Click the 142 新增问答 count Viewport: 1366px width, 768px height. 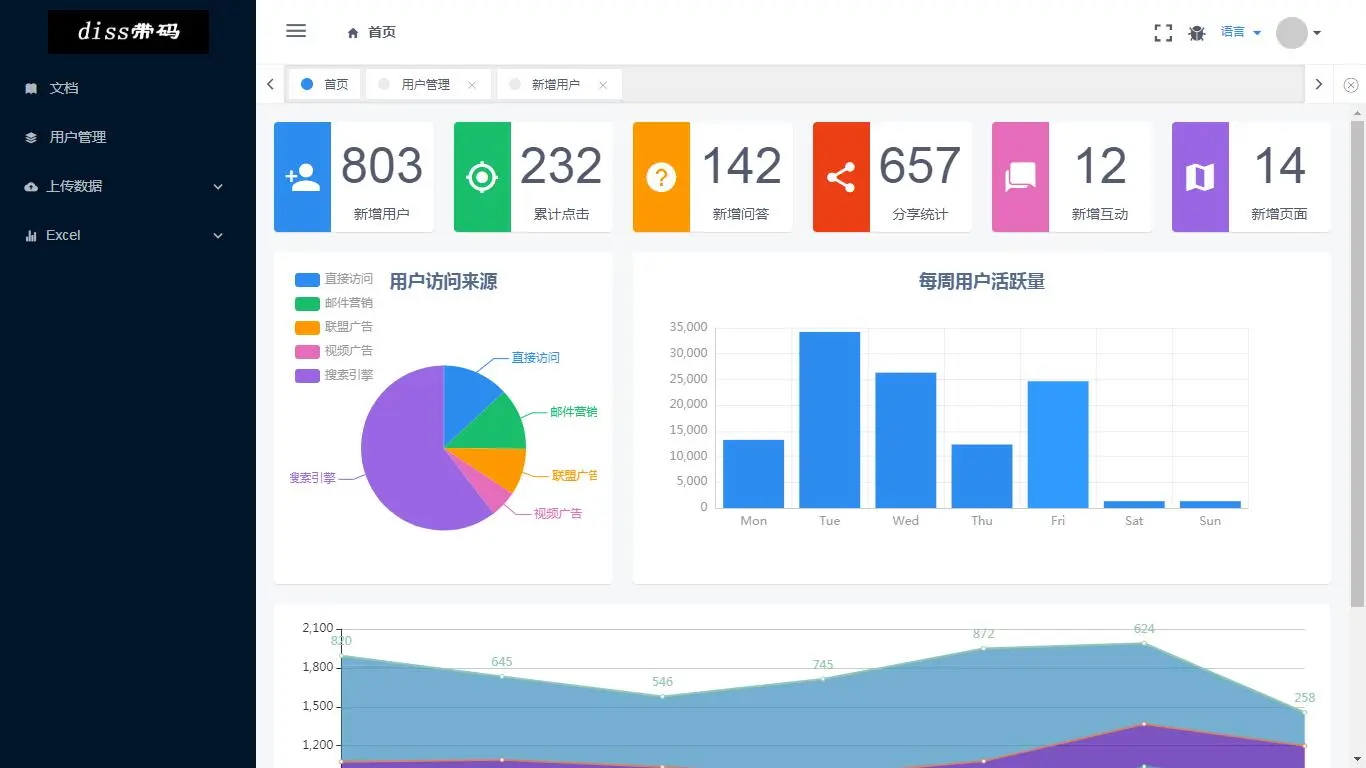741,166
